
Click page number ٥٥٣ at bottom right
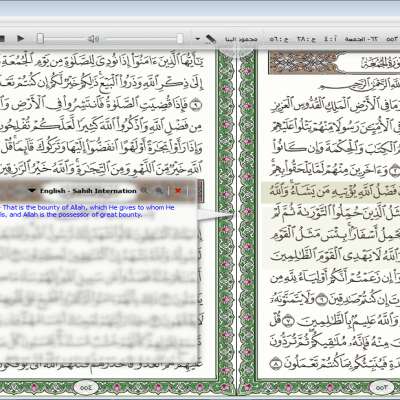coord(381,388)
